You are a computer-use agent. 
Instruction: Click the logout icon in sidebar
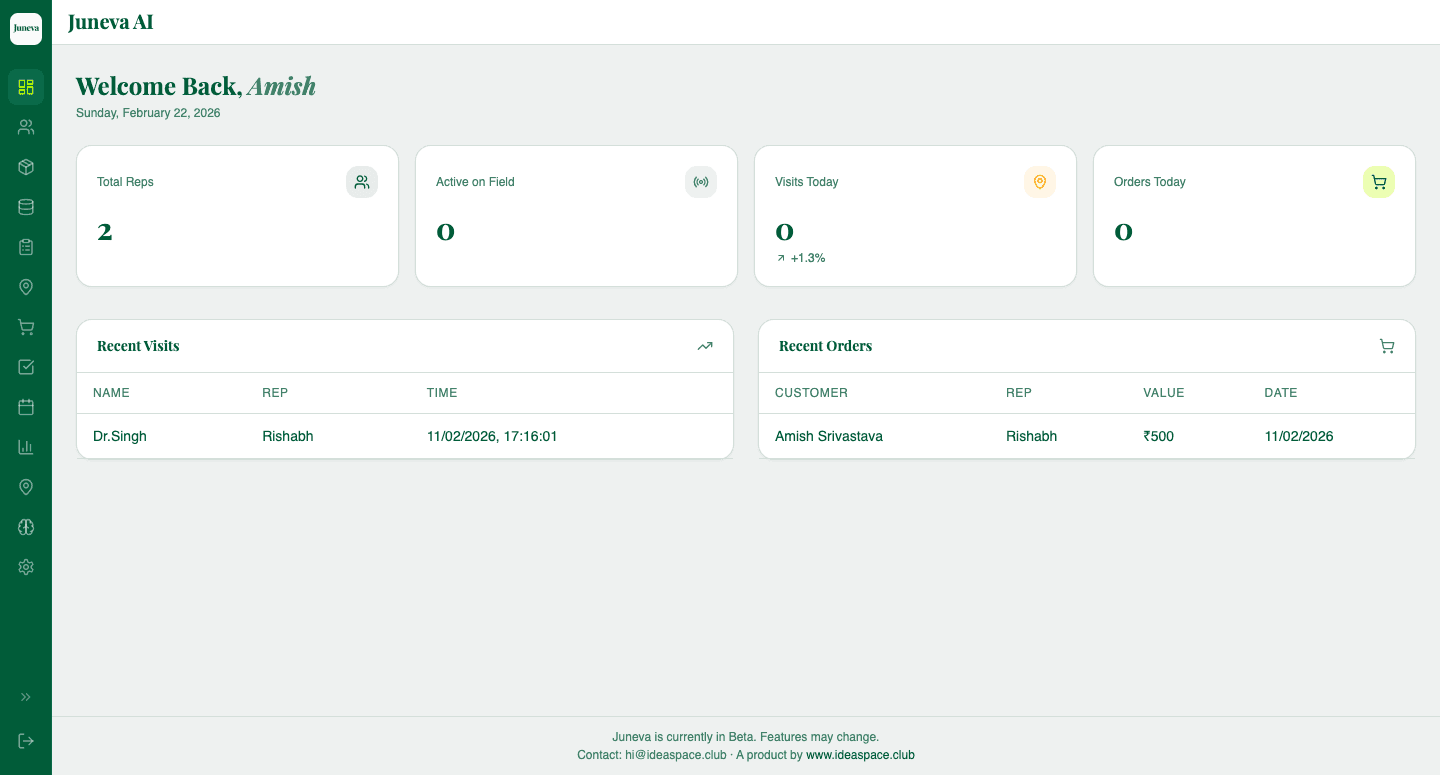26,741
